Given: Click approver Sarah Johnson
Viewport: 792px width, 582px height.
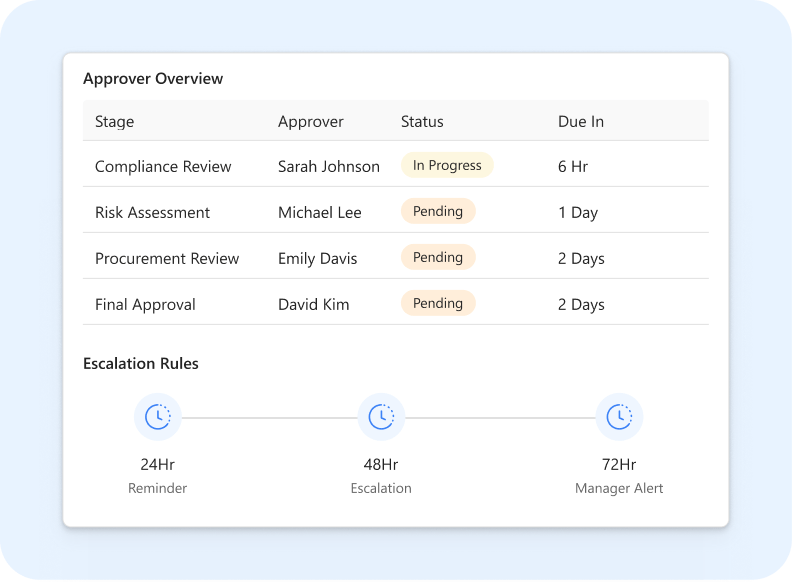Looking at the screenshot, I should point(329,167).
